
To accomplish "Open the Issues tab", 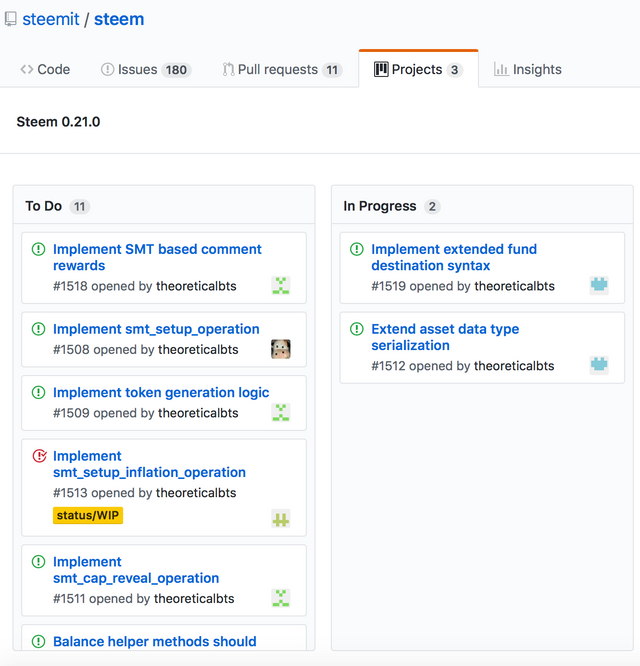I will coord(146,70).
